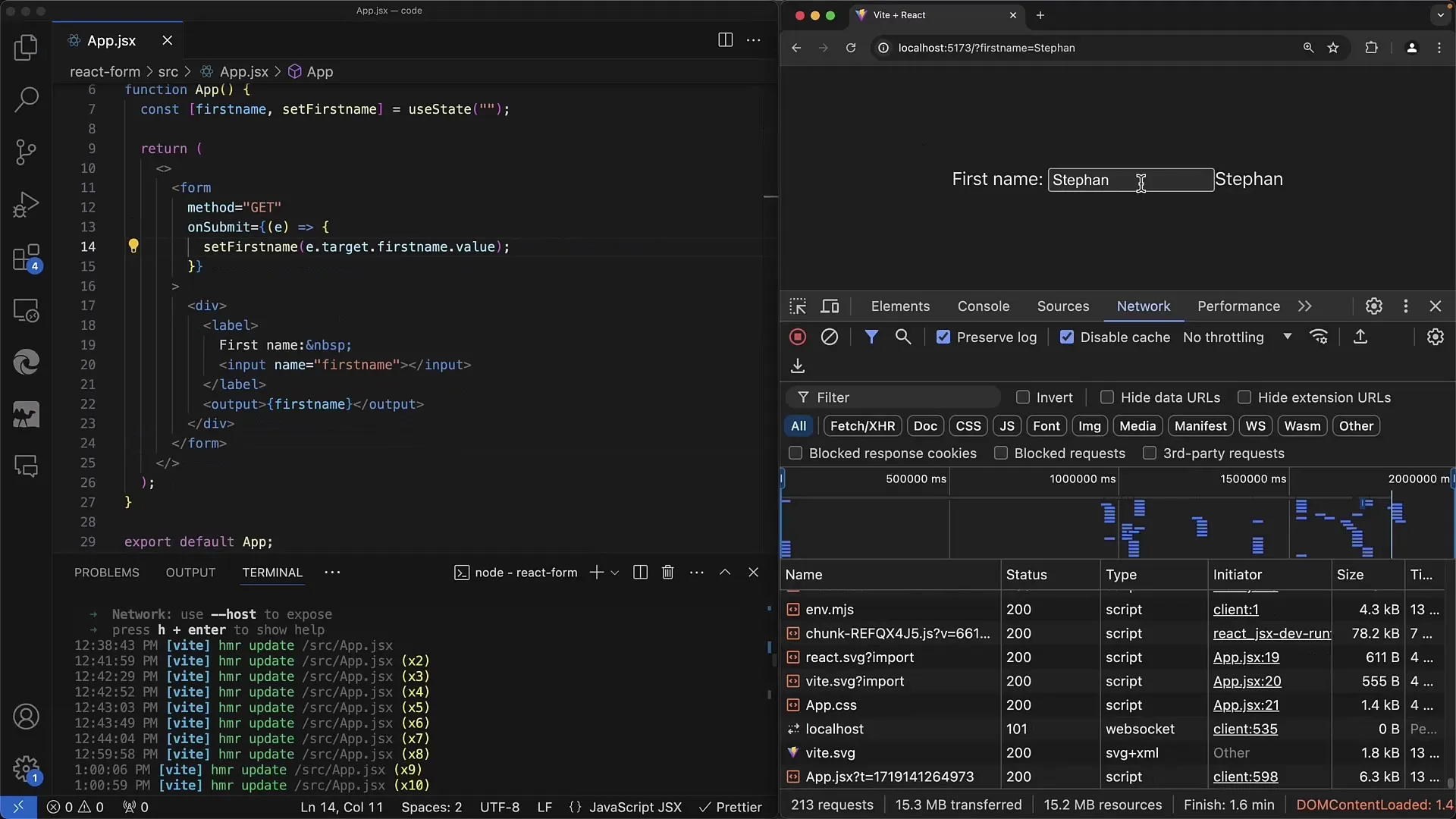Screen dimensions: 1456x819
Task: Click the Elements tab in DevTools
Action: click(x=899, y=306)
